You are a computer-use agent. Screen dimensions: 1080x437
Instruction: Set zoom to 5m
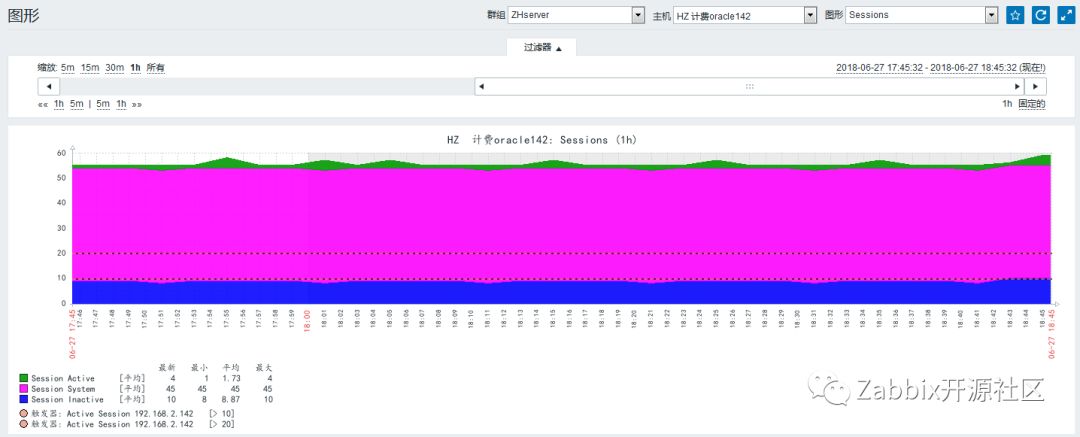[x=68, y=68]
